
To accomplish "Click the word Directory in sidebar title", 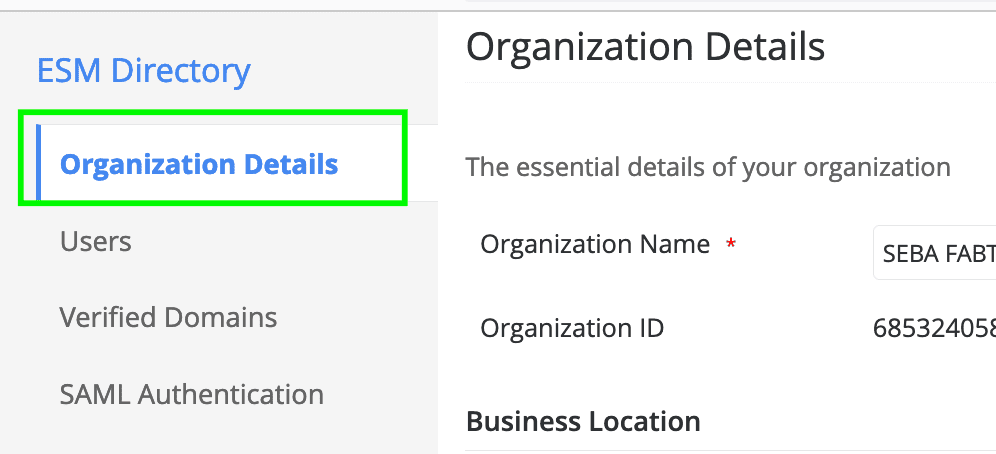I will [x=181, y=71].
